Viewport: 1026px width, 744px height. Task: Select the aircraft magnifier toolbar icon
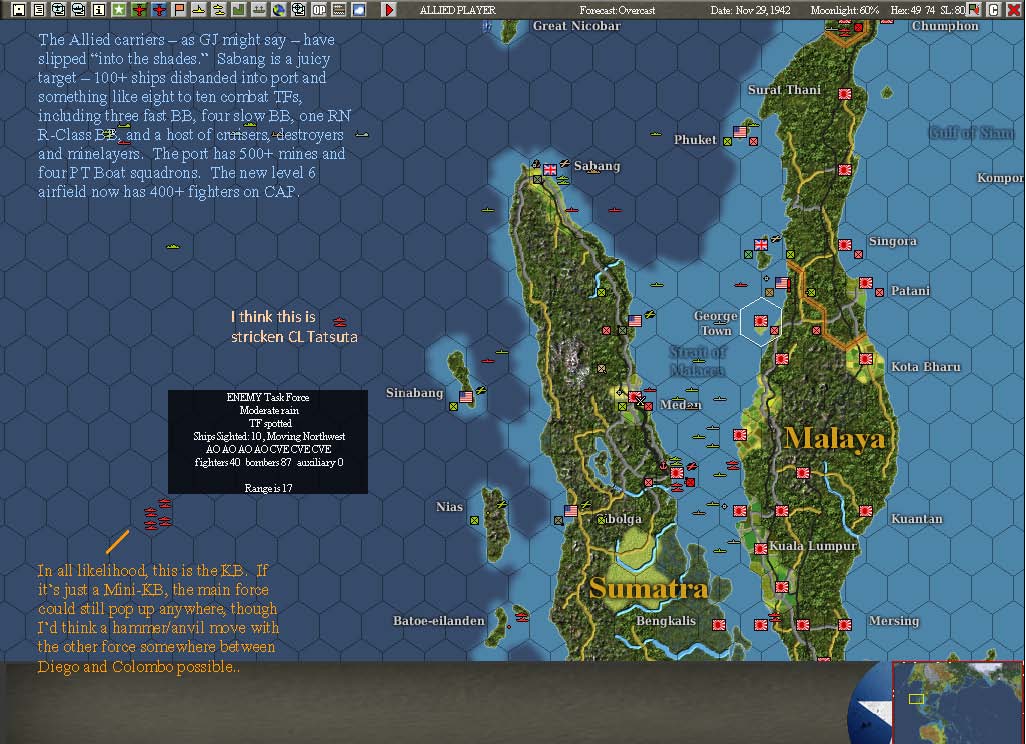tap(59, 9)
